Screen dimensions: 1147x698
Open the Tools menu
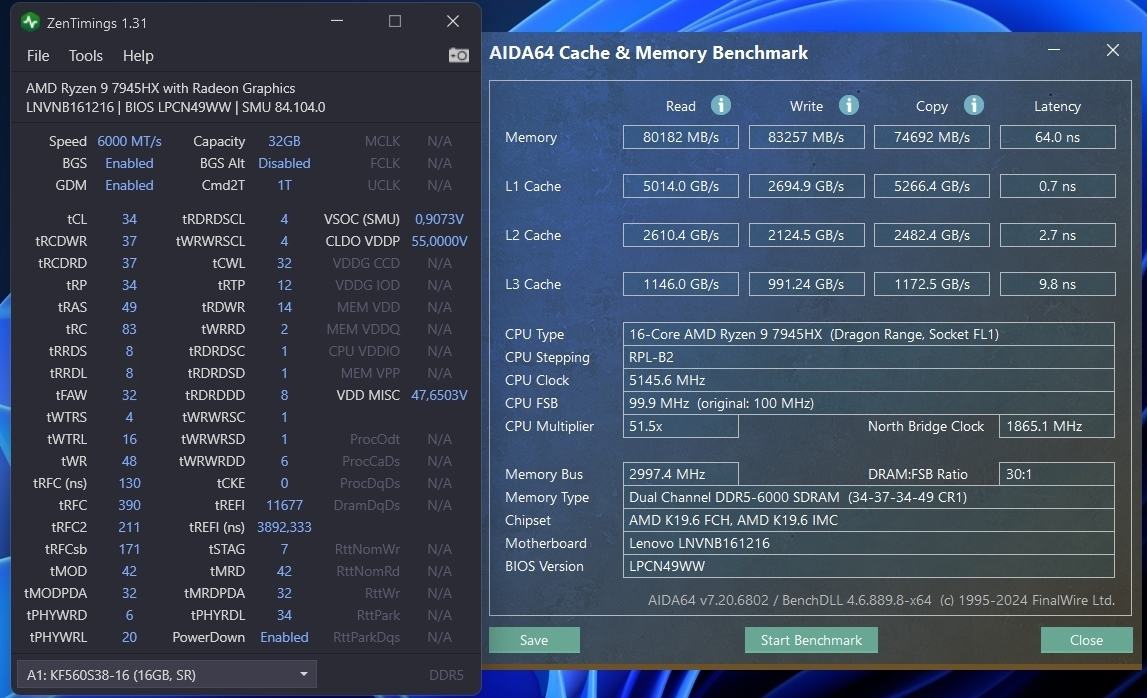click(x=86, y=56)
